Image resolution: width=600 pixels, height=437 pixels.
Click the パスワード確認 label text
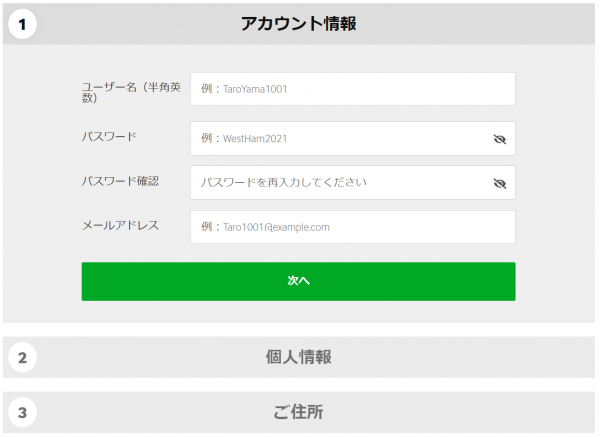point(120,181)
